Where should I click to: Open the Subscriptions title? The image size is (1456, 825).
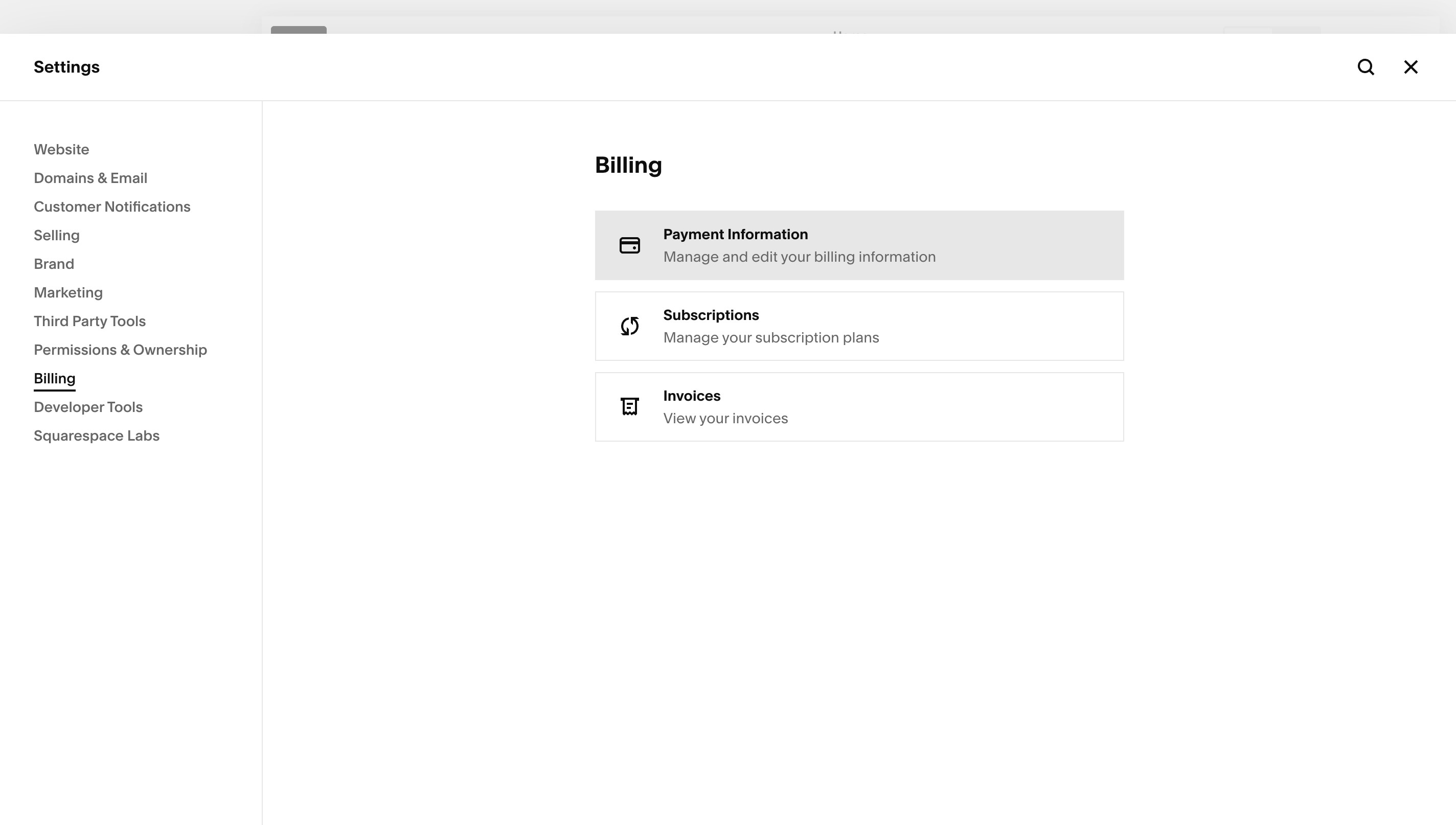pyautogui.click(x=711, y=315)
